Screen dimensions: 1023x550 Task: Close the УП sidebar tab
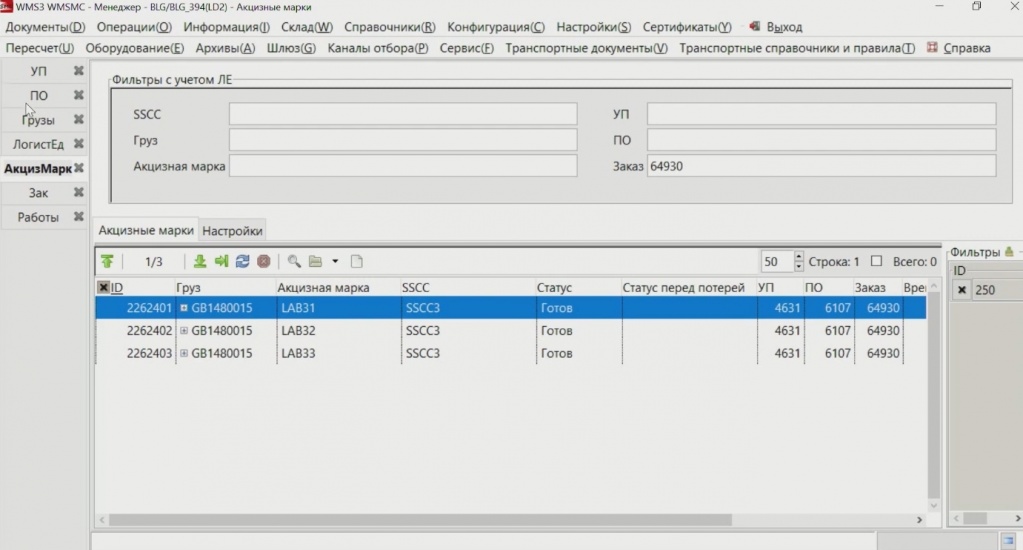(x=79, y=70)
